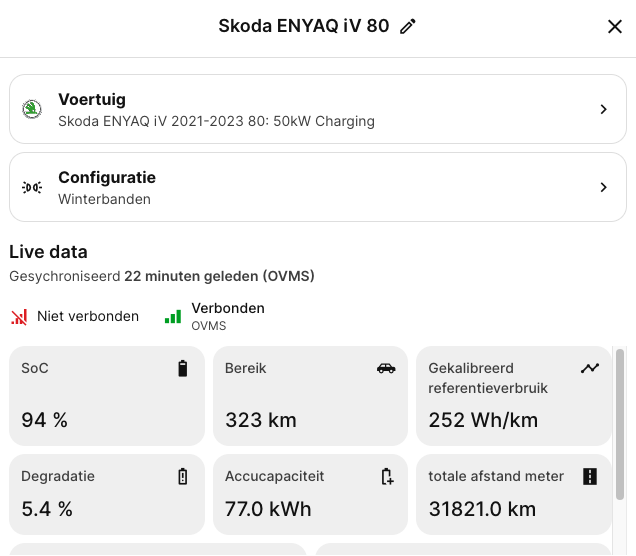The height and width of the screenshot is (556, 636).
Task: Select the Bereik 323 km value
Action: click(261, 420)
